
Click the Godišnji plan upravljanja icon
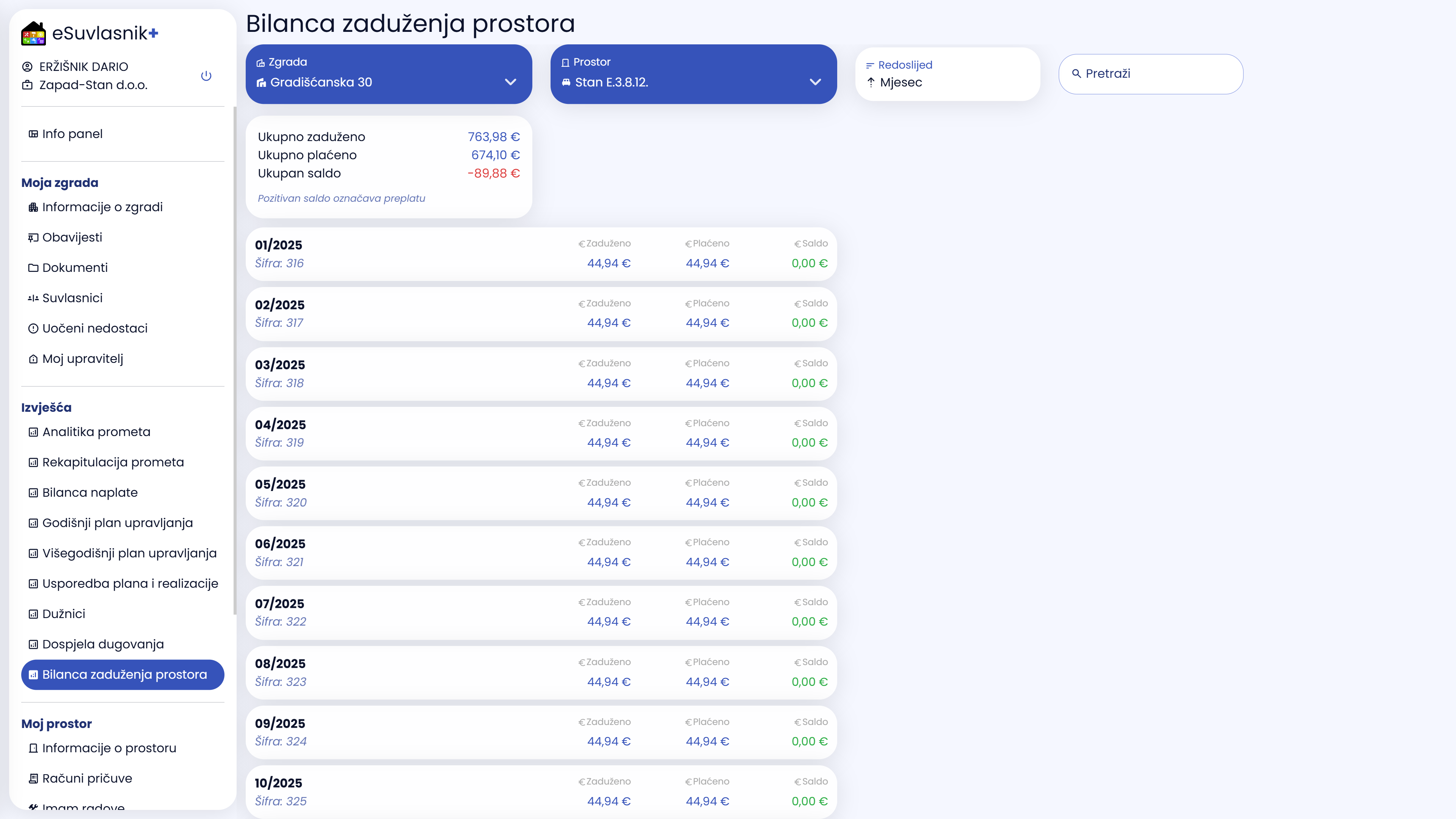[x=33, y=523]
